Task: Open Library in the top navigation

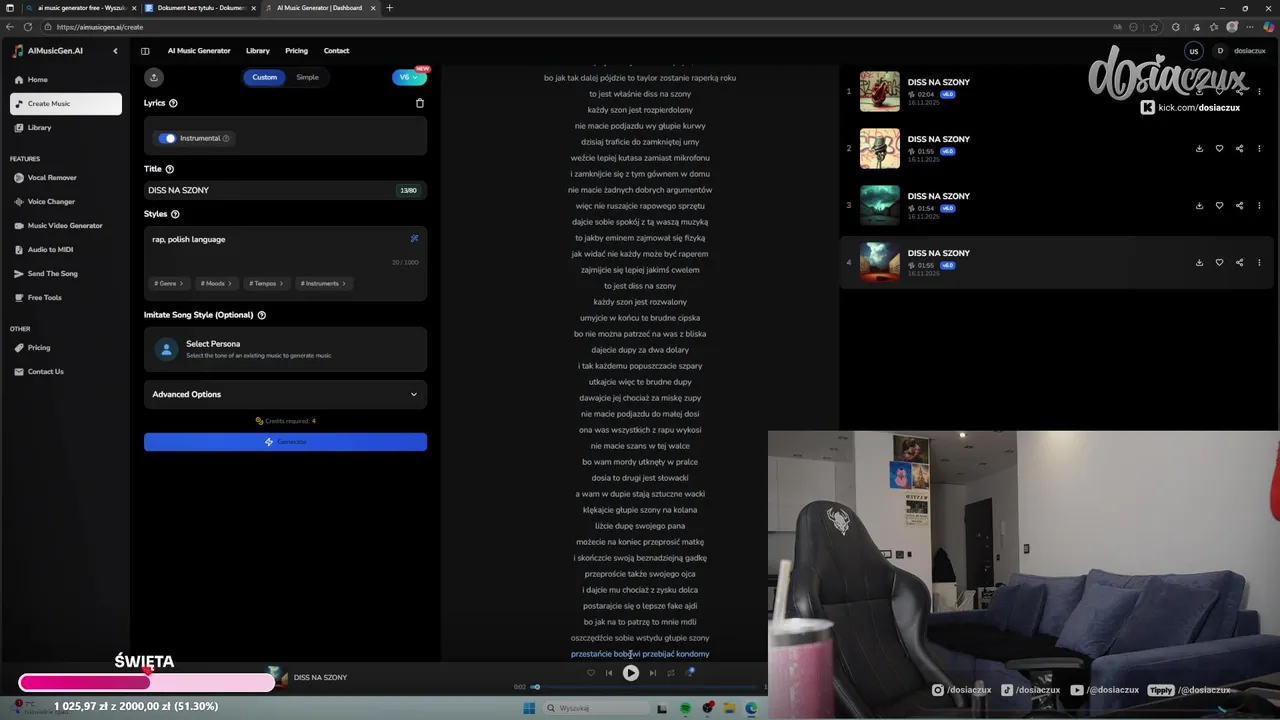Action: (258, 51)
